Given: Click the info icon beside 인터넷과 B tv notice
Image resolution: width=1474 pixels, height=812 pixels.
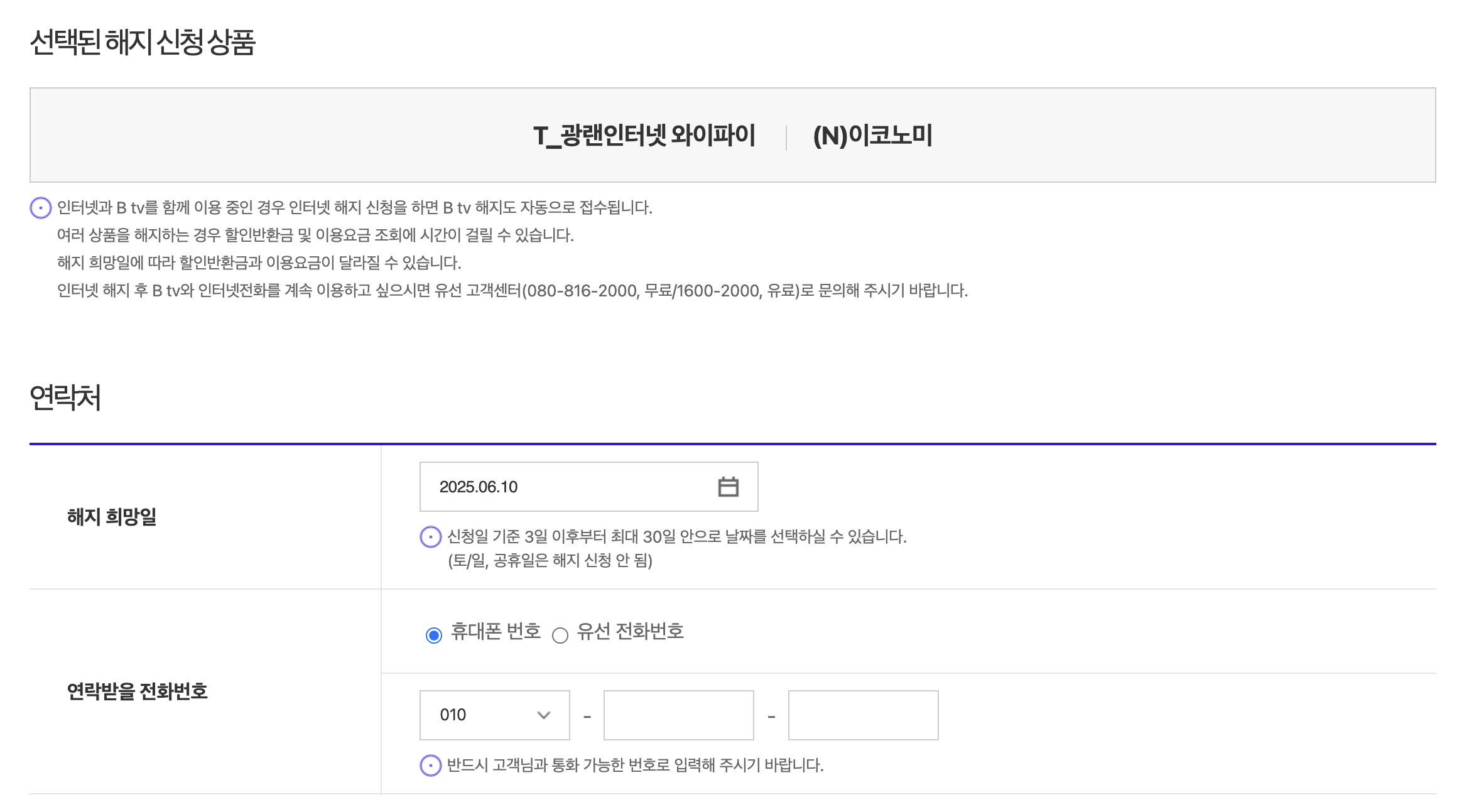Looking at the screenshot, I should pos(41,208).
